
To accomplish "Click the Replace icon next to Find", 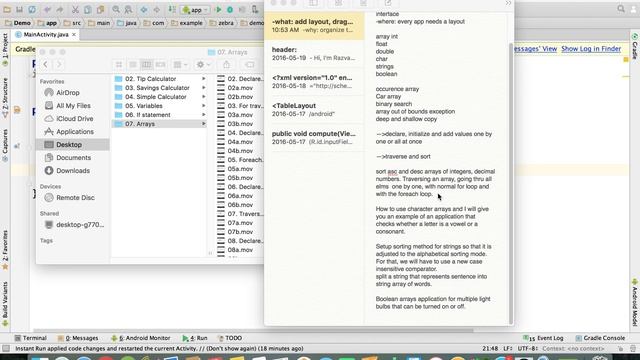I will (x=128, y=9).
